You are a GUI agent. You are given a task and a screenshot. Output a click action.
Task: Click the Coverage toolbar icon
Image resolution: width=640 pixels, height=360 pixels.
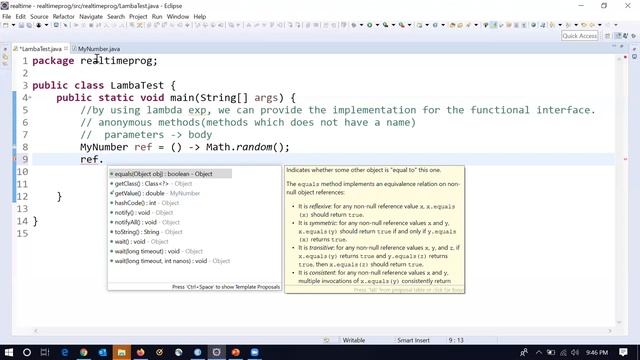click(x=385, y=25)
